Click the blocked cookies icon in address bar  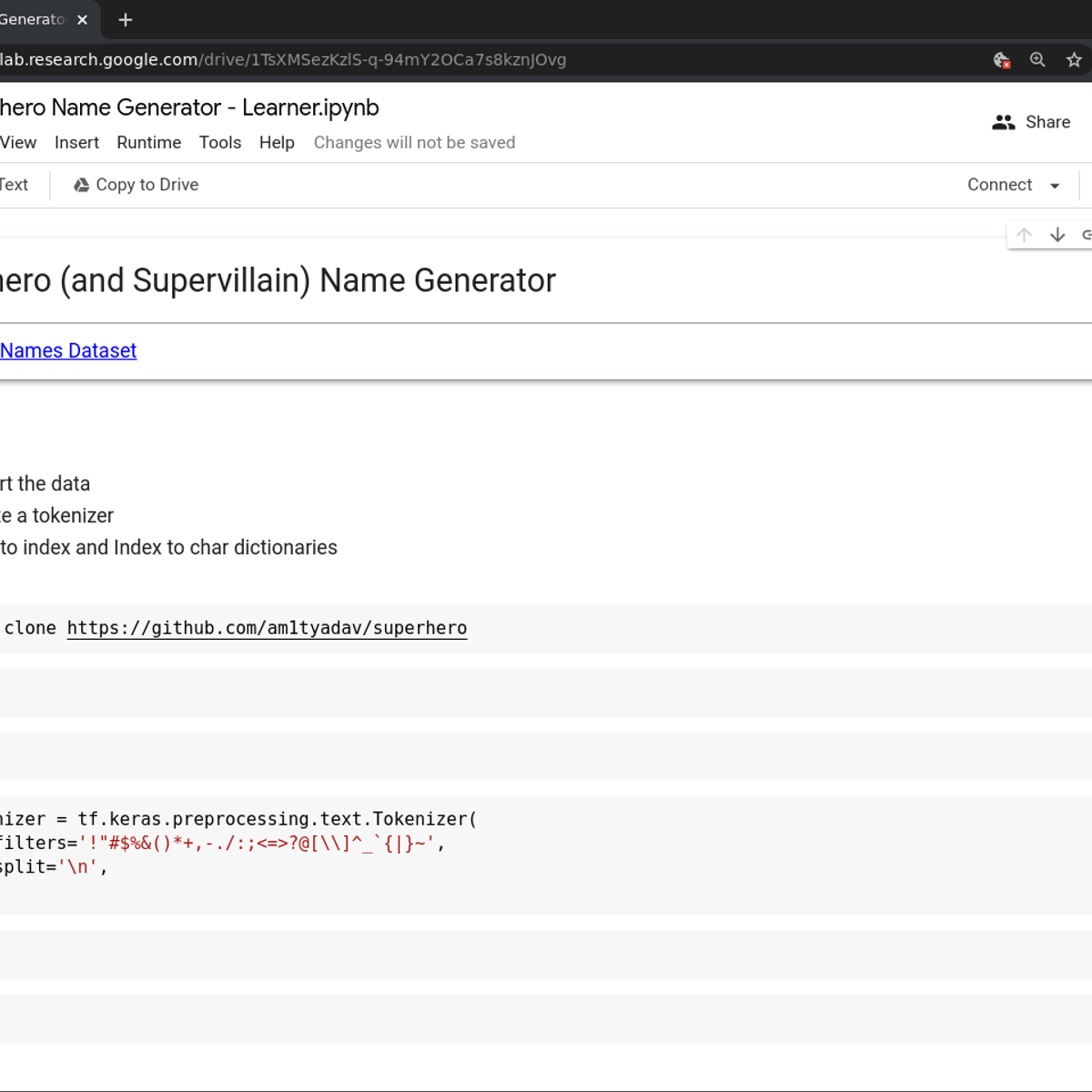(x=1001, y=60)
